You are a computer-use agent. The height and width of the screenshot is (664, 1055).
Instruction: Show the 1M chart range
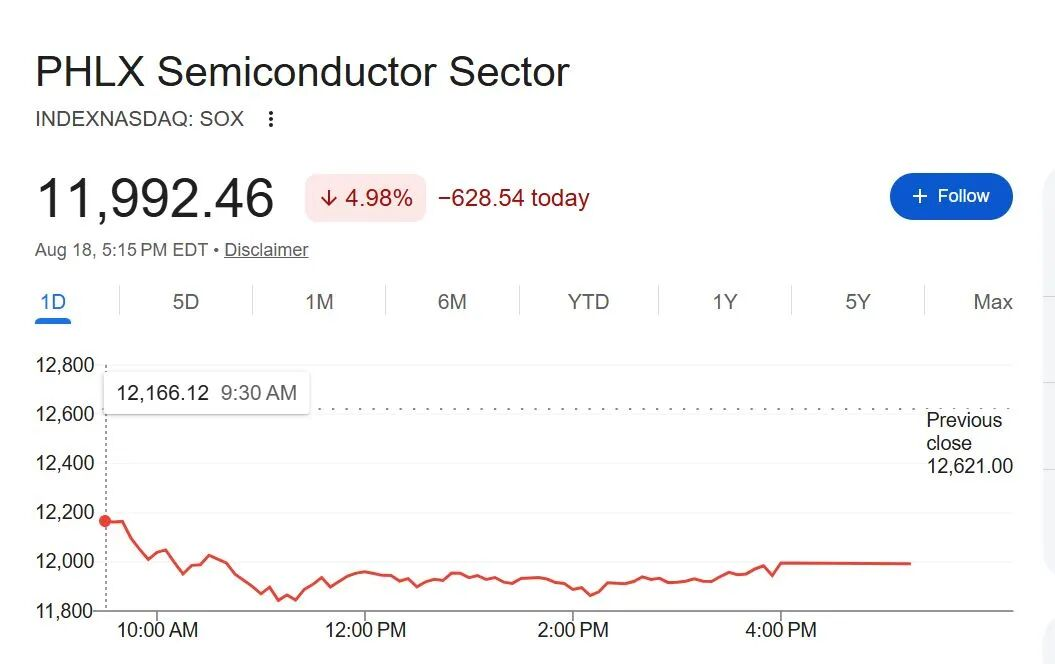319,301
